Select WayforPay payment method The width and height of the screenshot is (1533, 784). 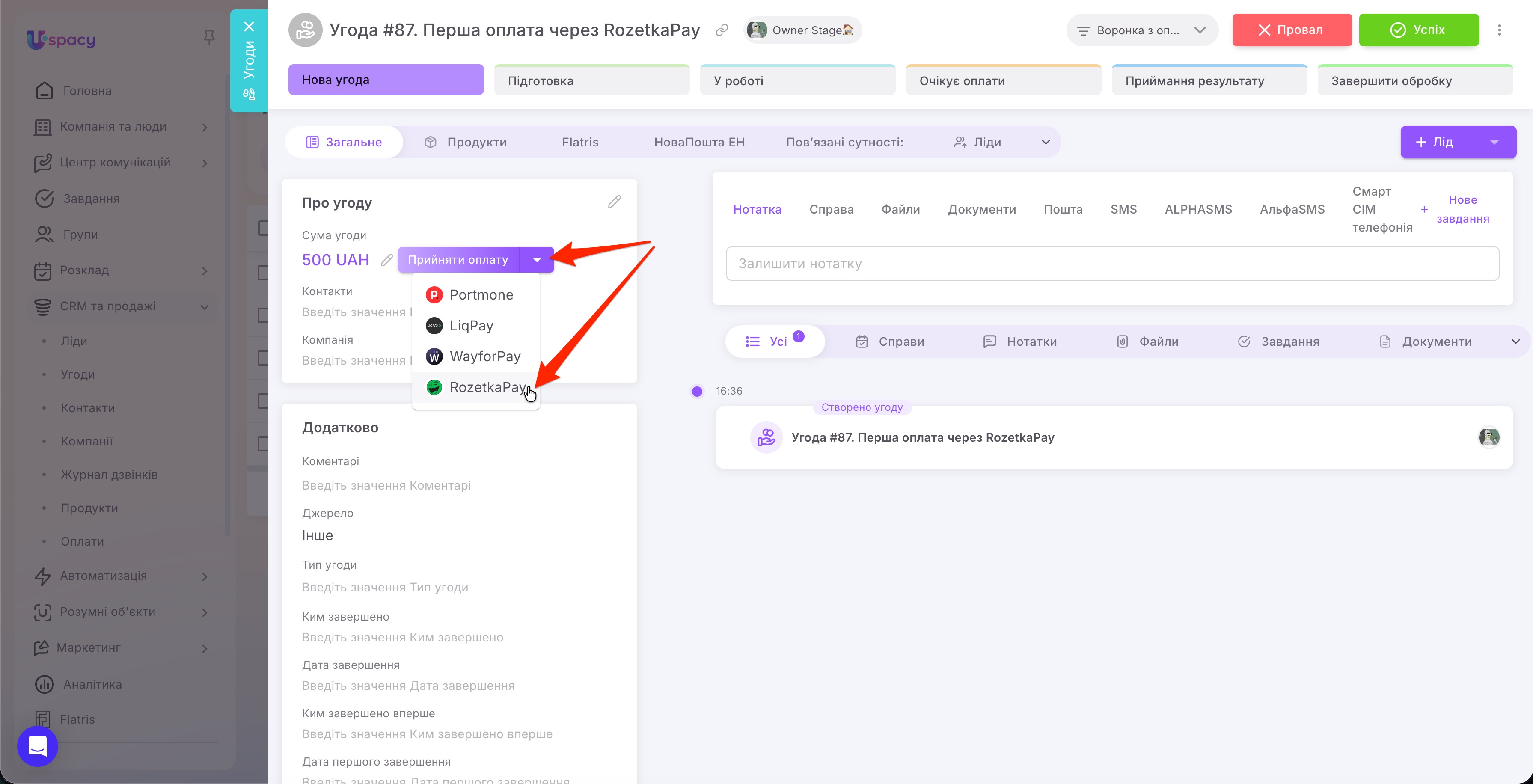tap(476, 356)
